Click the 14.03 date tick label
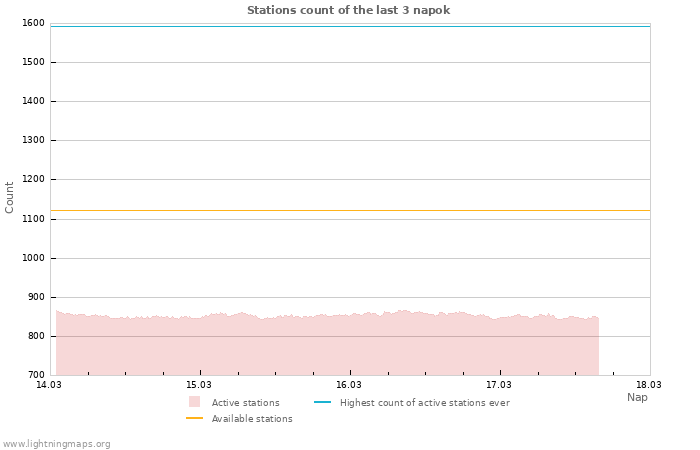Image resolution: width=700 pixels, height=450 pixels. coord(48,384)
